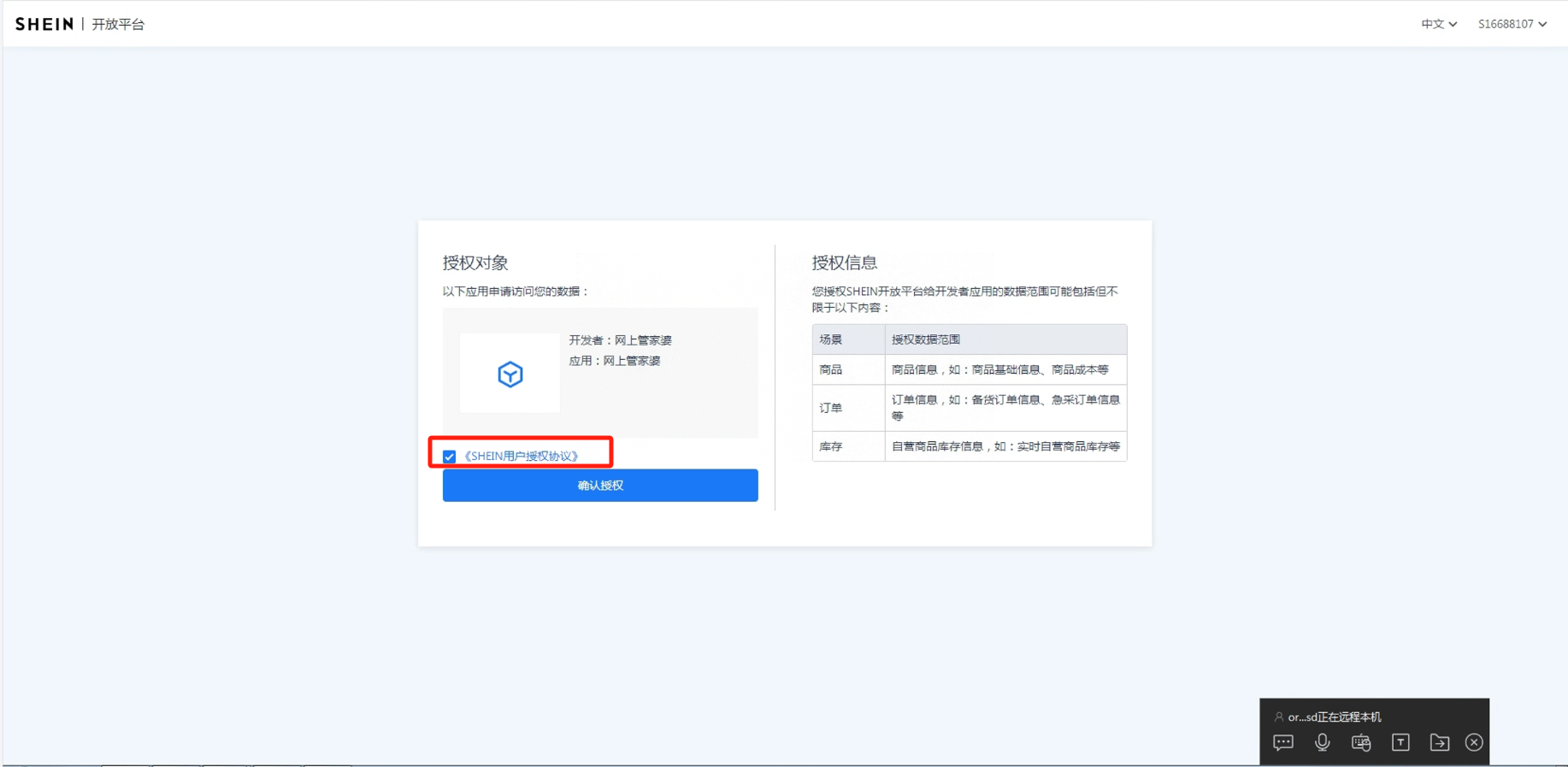Click the 授权信息 heading
The width and height of the screenshot is (1568, 767).
845,263
